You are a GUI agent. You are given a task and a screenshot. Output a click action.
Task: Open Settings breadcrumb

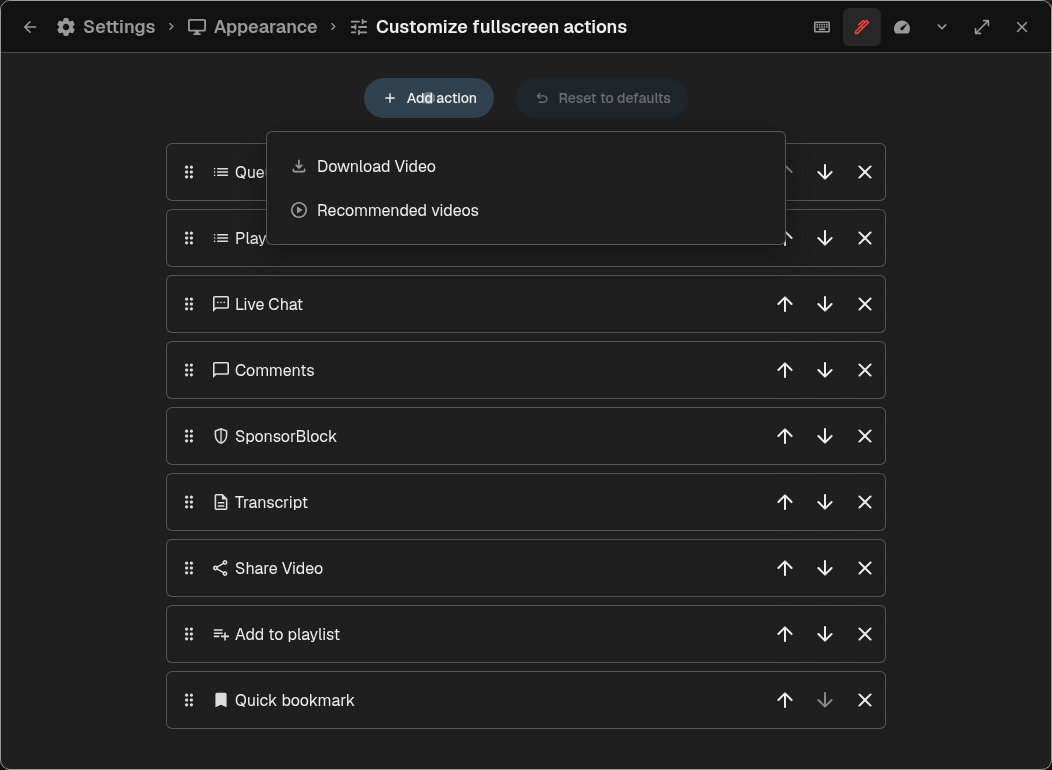click(x=106, y=27)
